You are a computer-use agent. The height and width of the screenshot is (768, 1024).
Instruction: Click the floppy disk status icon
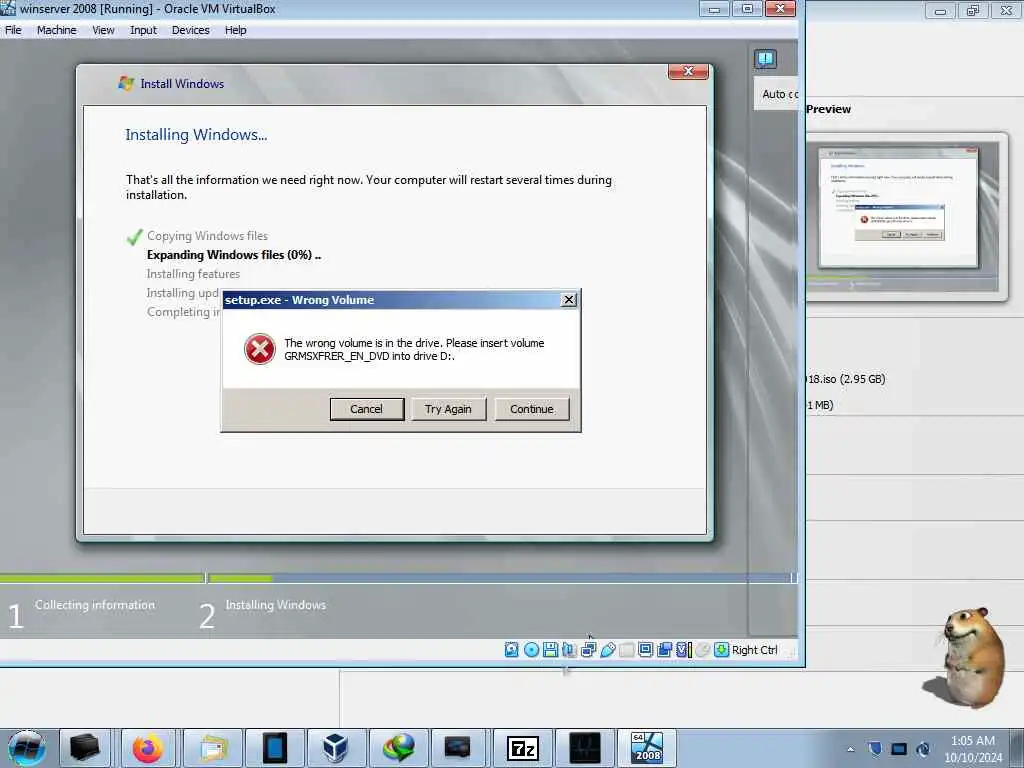550,650
